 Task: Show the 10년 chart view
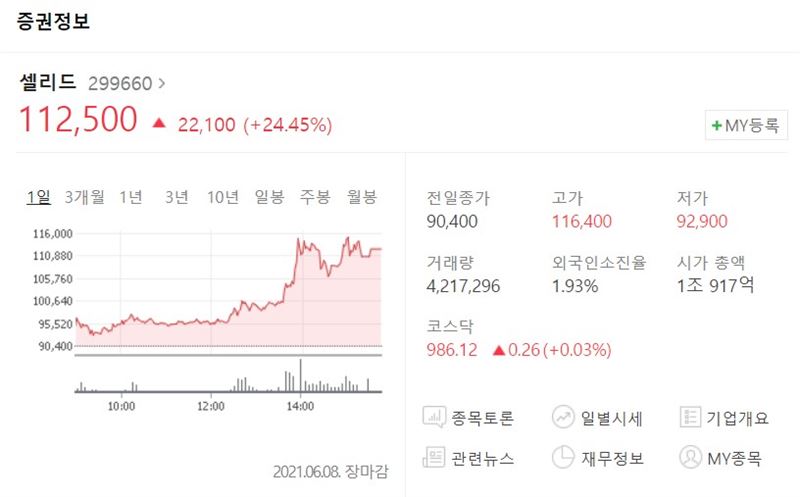point(222,197)
